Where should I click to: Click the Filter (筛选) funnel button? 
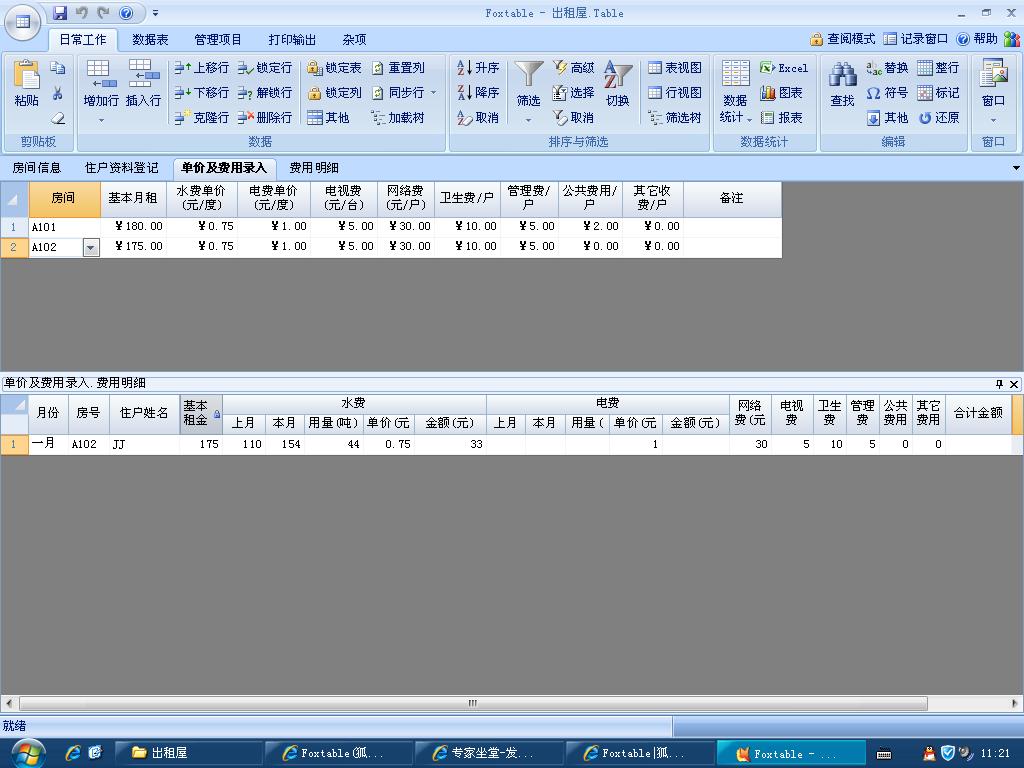tap(528, 84)
